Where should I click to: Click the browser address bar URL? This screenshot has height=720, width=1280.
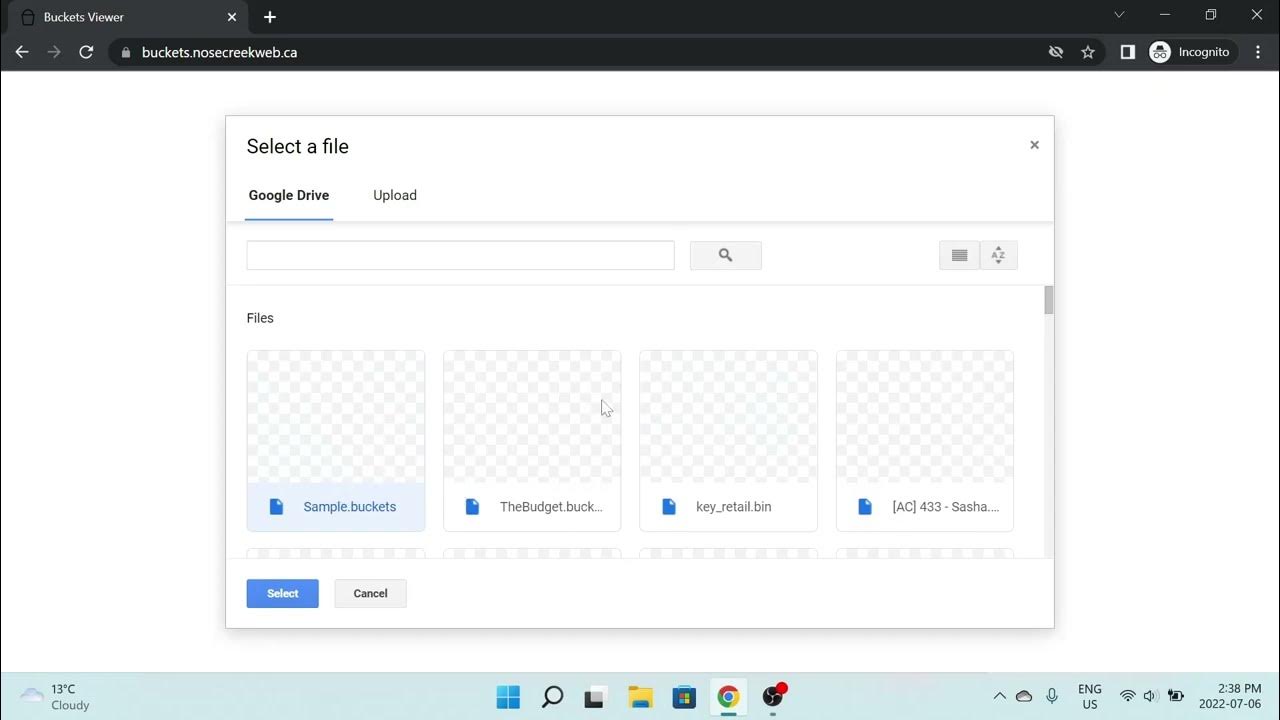pos(219,52)
